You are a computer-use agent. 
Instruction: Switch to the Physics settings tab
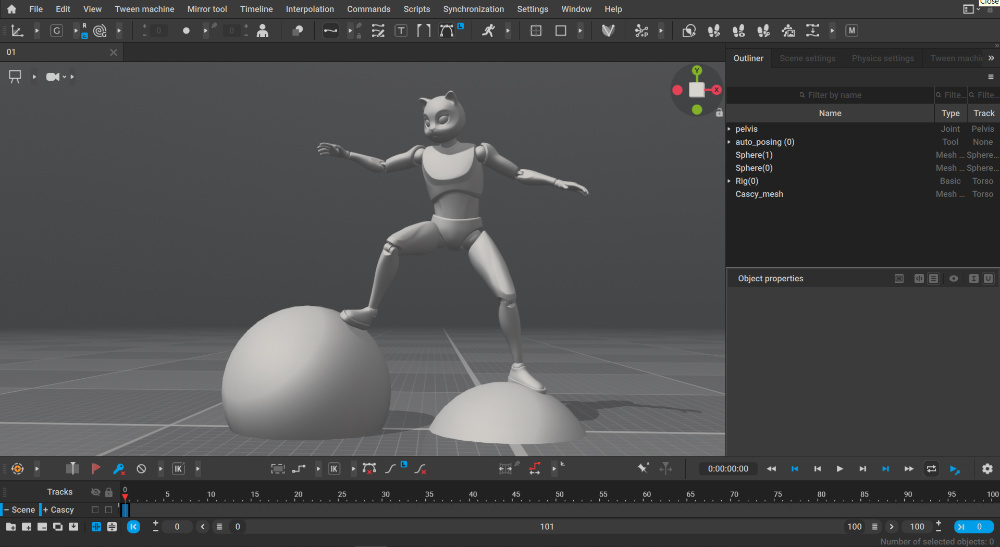(x=882, y=58)
